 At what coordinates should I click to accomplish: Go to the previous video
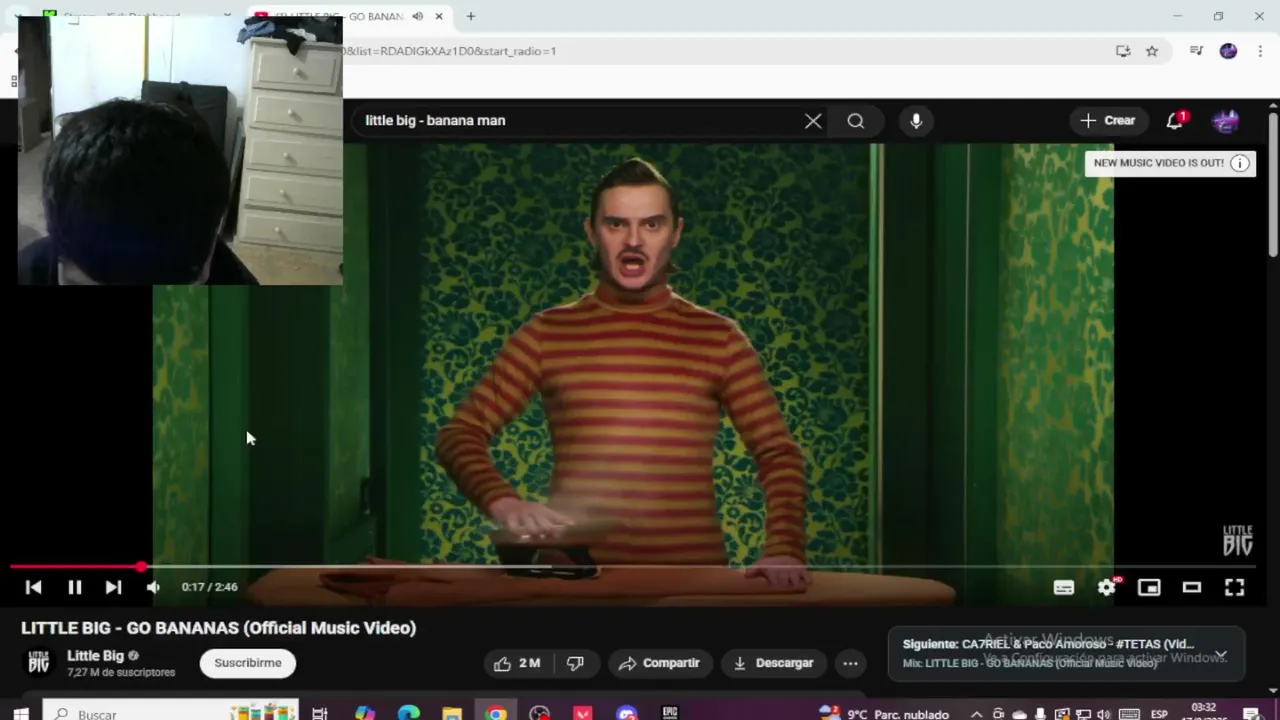point(33,587)
